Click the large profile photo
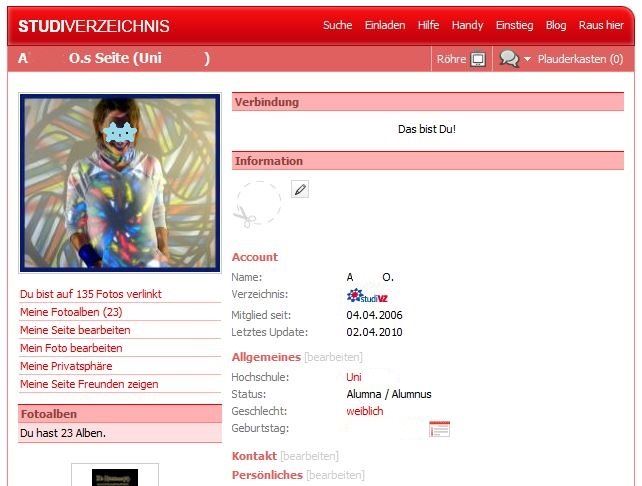Screen dimensions: 642x486 coord(120,183)
